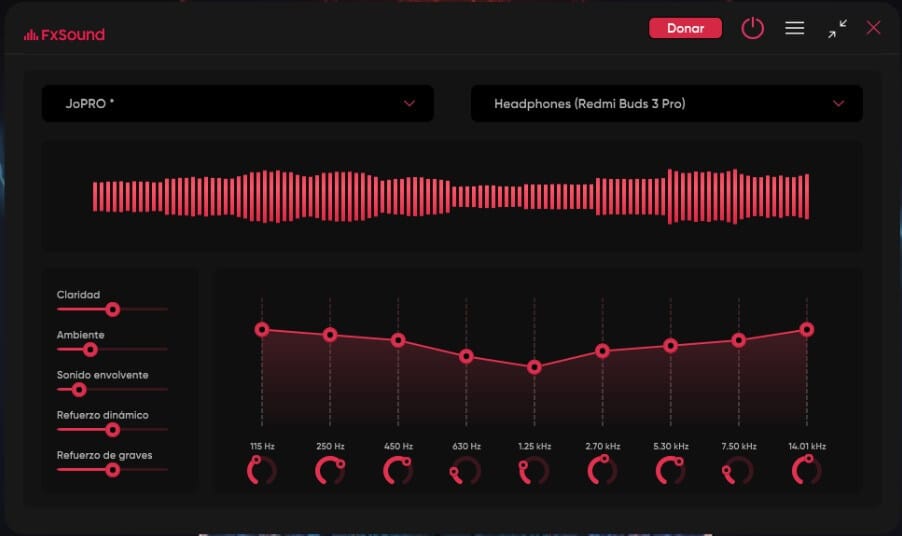902x536 pixels.
Task: Open the hamburger menu
Action: tap(795, 28)
